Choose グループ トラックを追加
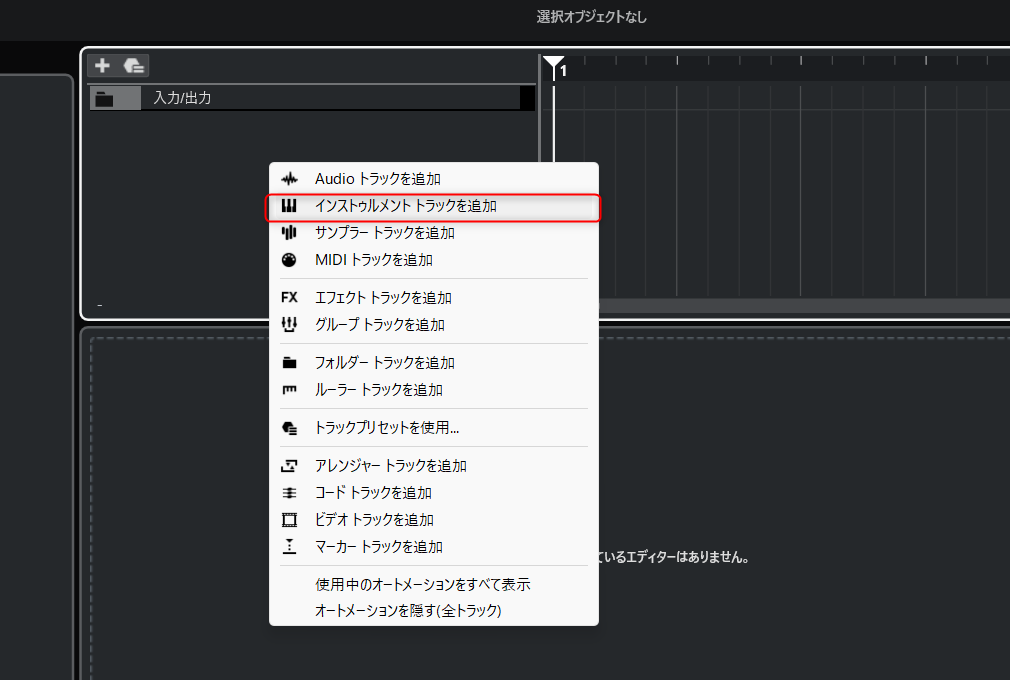1010x680 pixels. pos(434,325)
